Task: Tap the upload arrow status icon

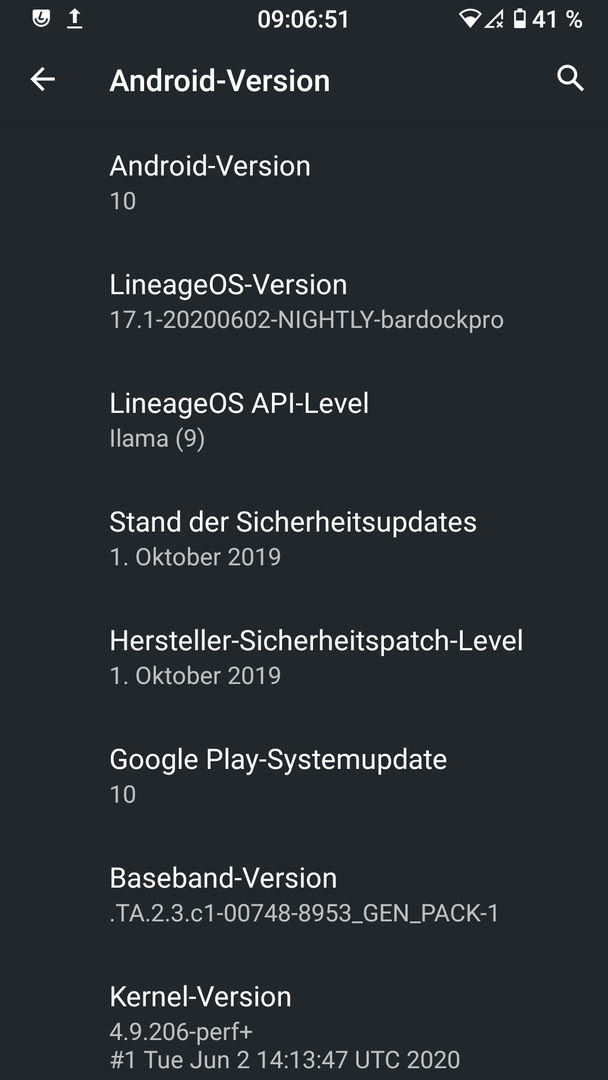Action: coord(74,19)
